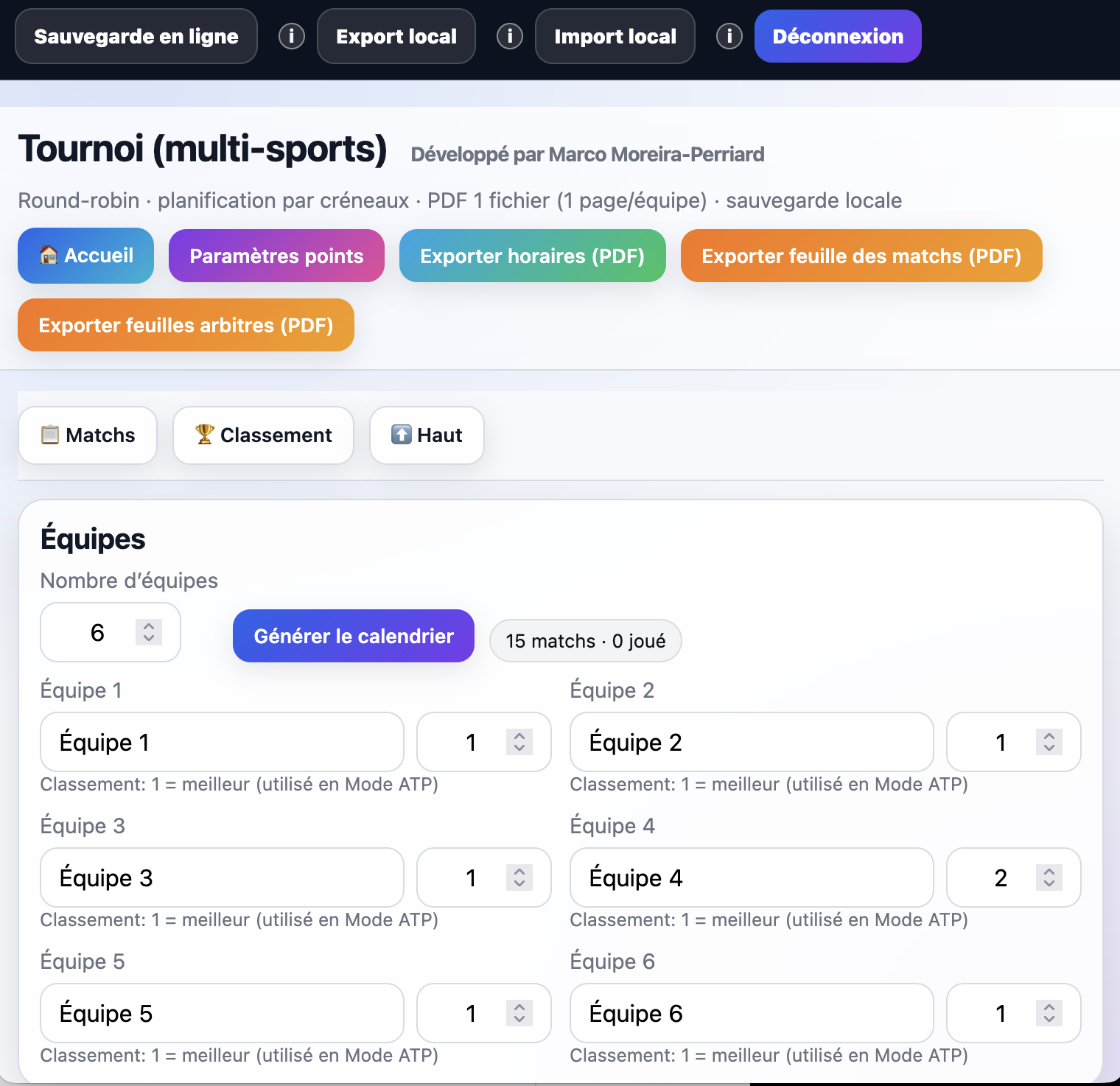Click the stepper arrows for Nombre d'équipes
This screenshot has height=1086, width=1120.
pos(149,632)
